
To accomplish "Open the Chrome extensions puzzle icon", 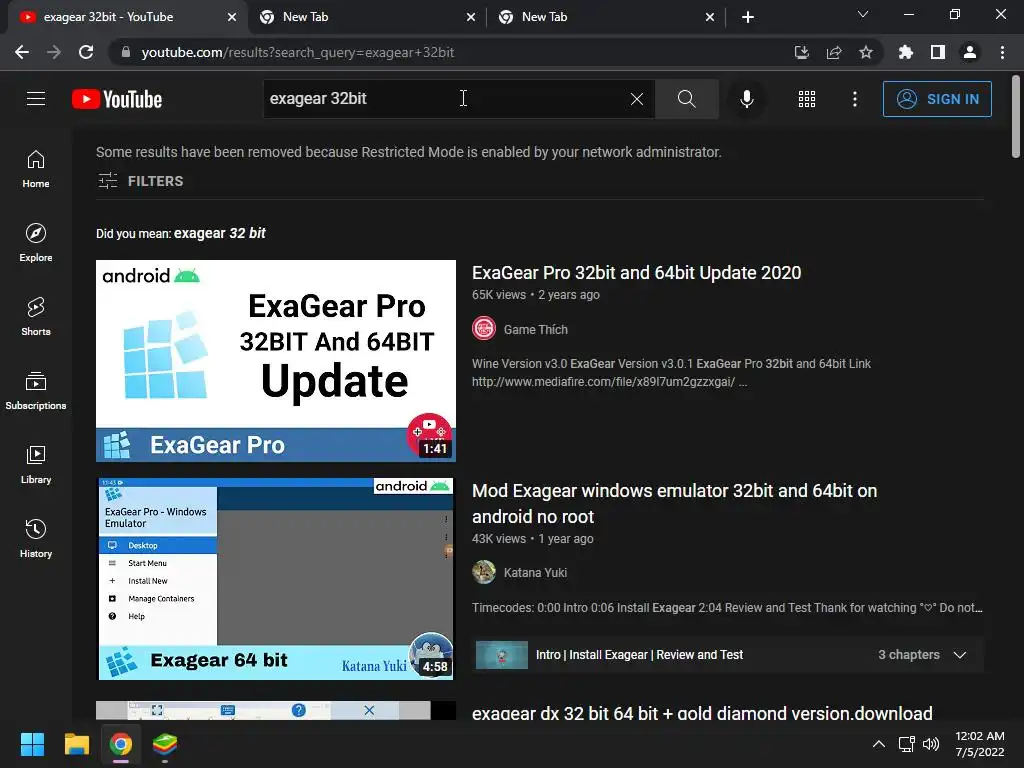I will click(905, 52).
